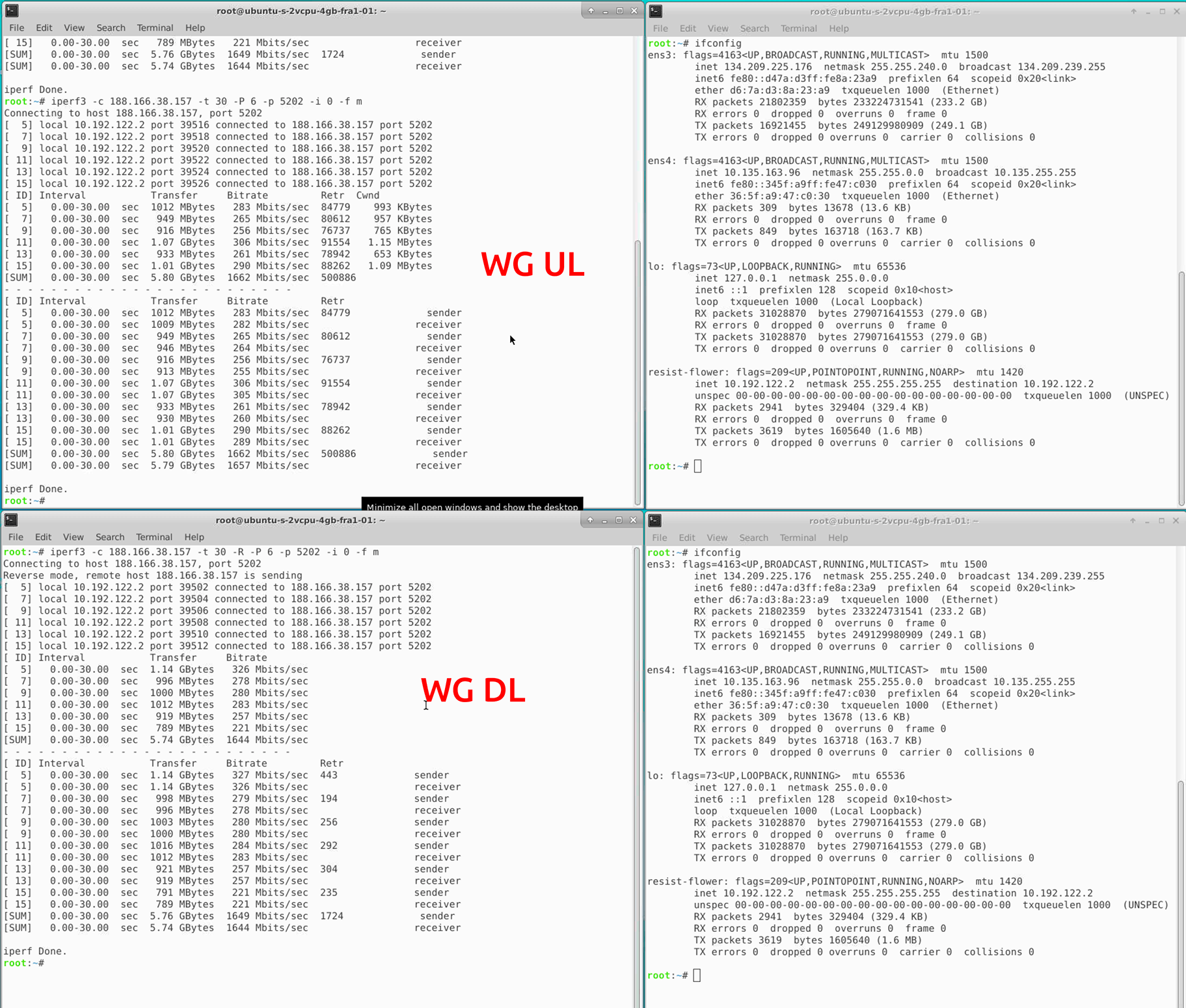Open Search menu in upper ifconfig terminal

[755, 29]
